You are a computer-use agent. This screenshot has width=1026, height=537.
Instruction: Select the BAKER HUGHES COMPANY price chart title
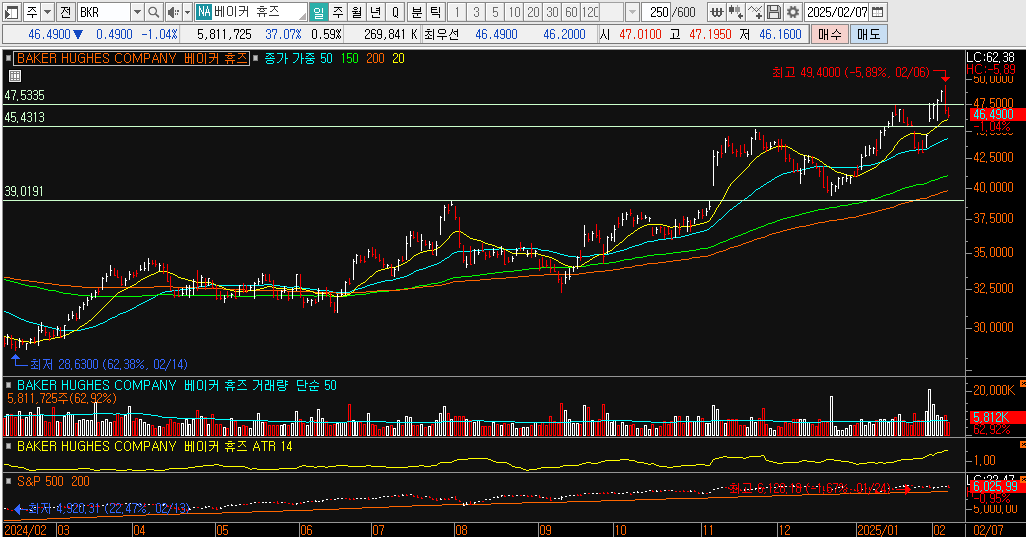(x=133, y=59)
